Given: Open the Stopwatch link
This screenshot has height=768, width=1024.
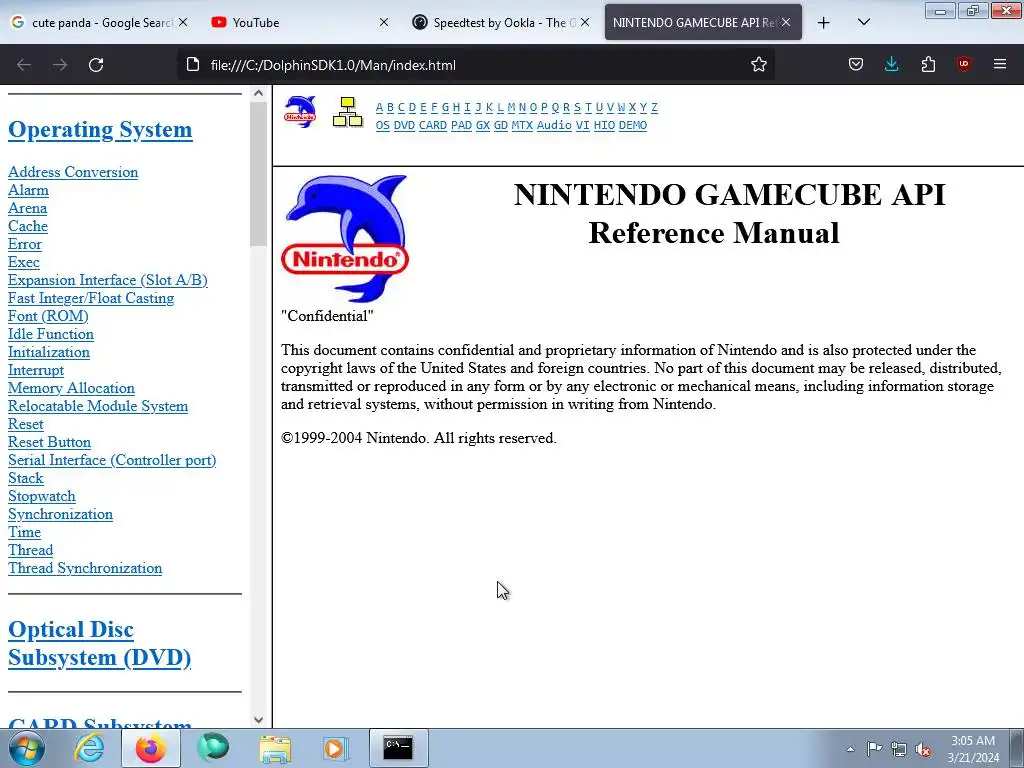Looking at the screenshot, I should click(42, 496).
